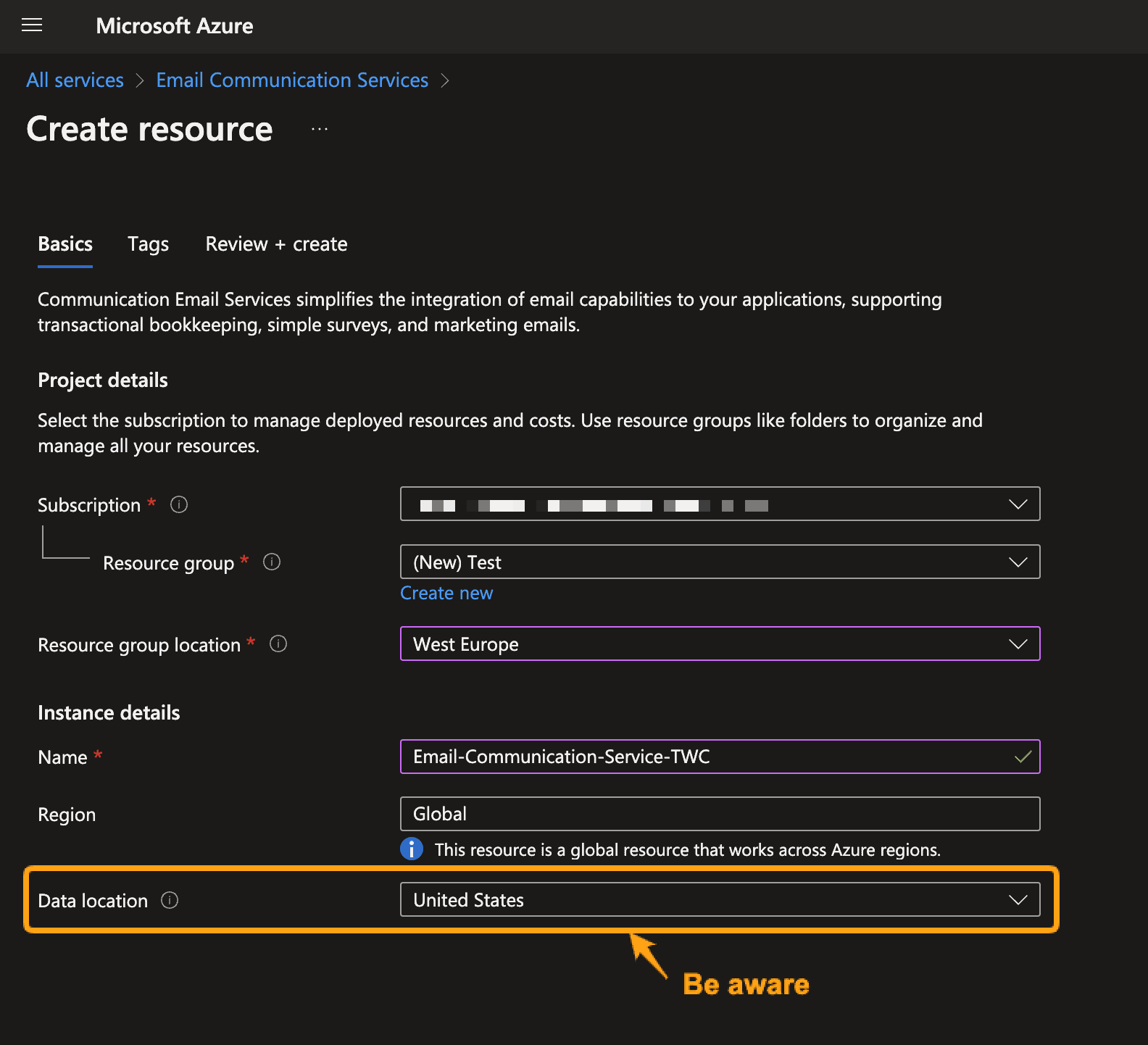1148x1045 pixels.
Task: Open Email Communication Services breadcrumb
Action: coord(292,80)
